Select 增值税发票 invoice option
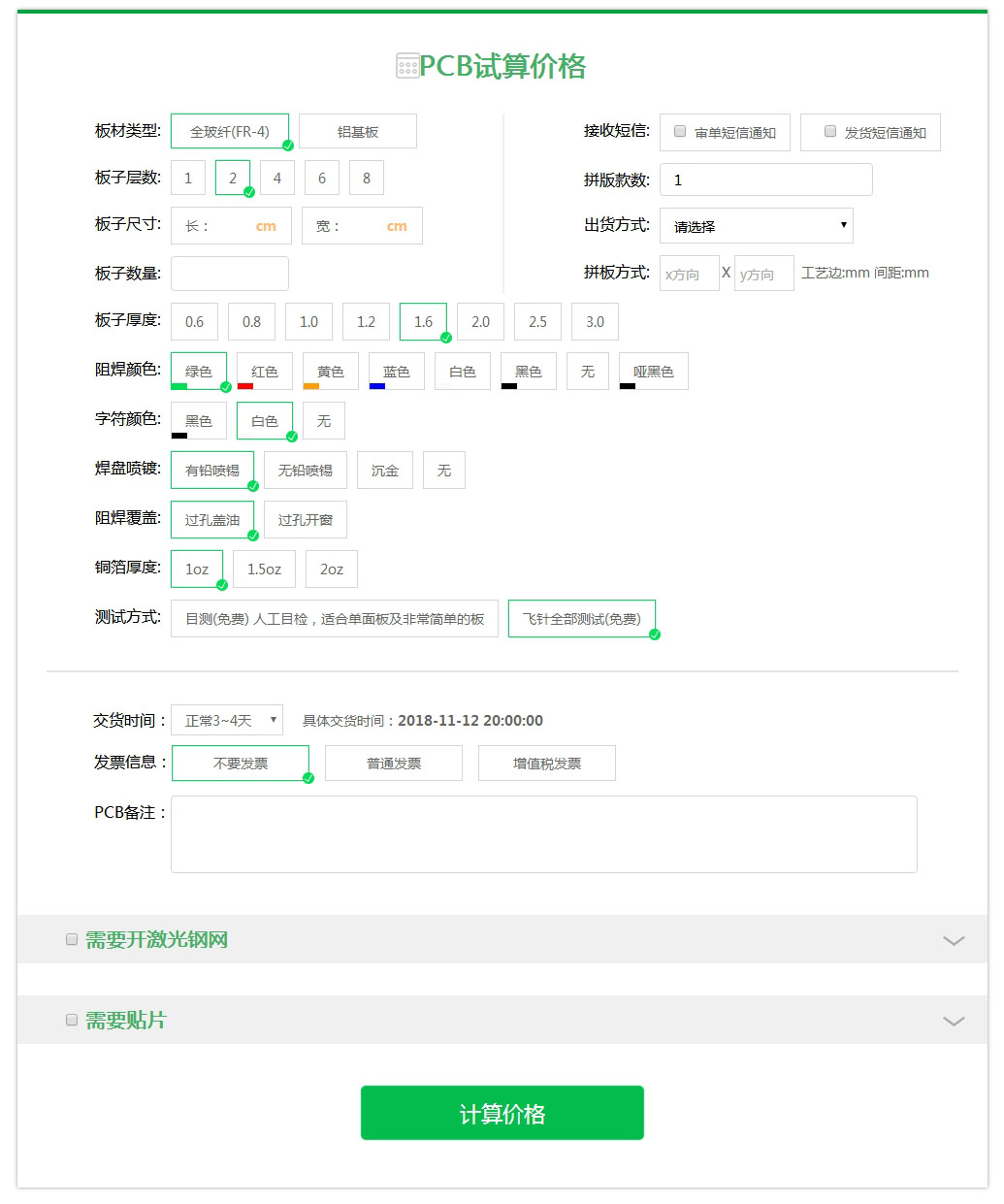Screen dimensions: 1004x1204 [x=547, y=763]
